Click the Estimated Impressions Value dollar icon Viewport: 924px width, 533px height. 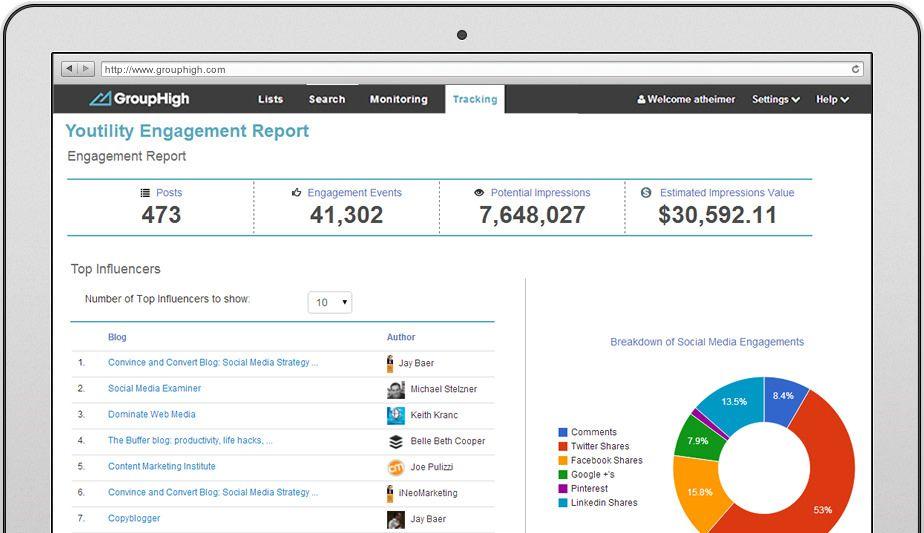(x=646, y=192)
